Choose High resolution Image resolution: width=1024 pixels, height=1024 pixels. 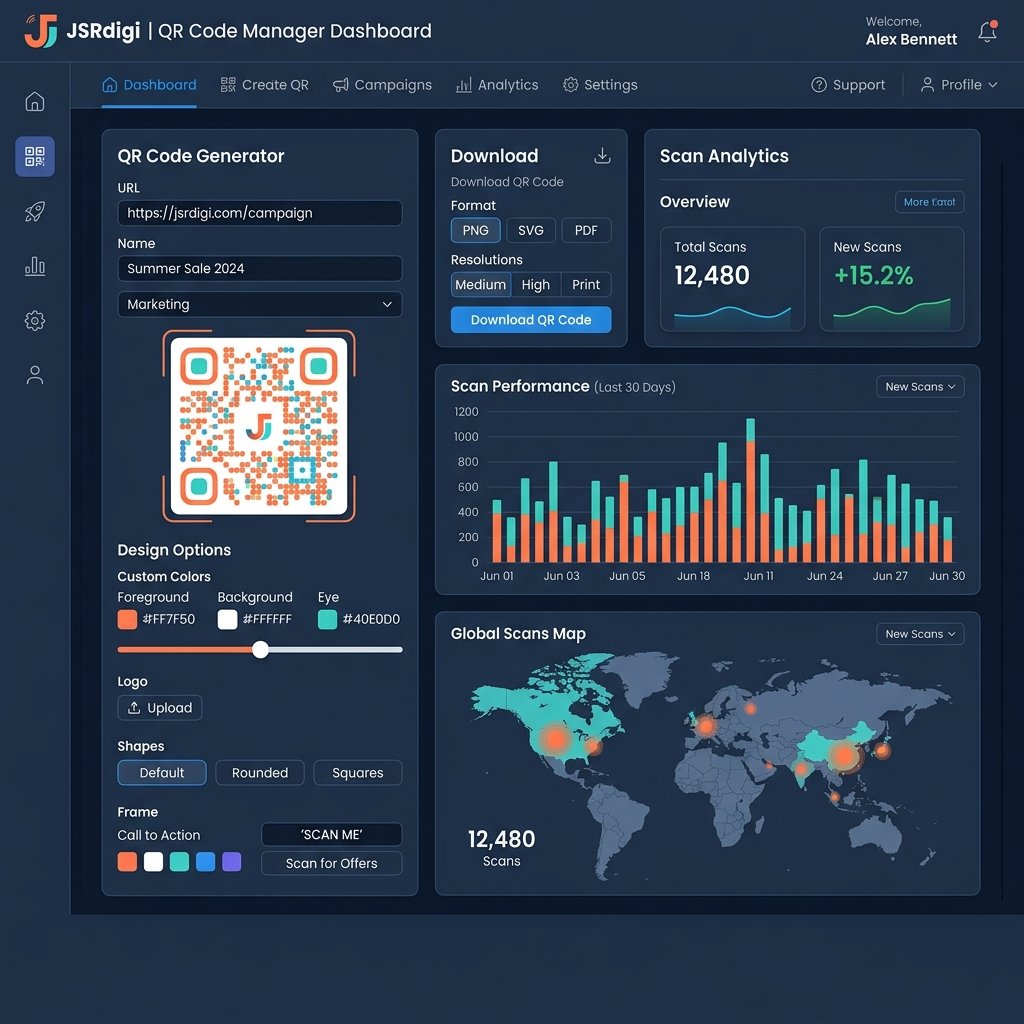click(x=536, y=285)
